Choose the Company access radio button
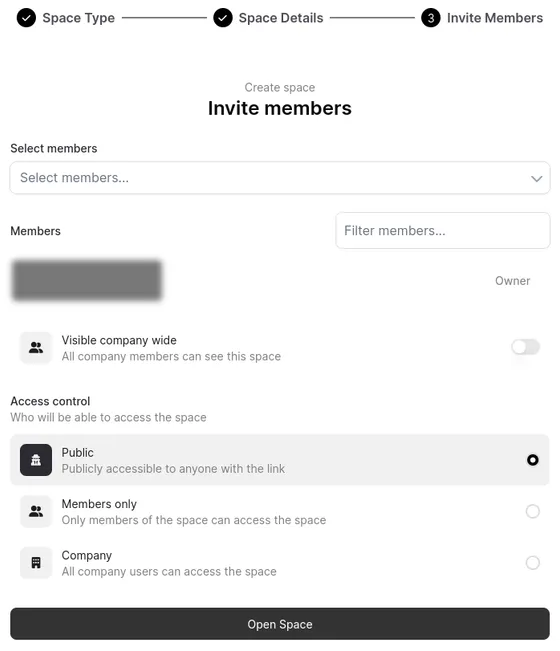560x651 pixels. click(x=533, y=563)
